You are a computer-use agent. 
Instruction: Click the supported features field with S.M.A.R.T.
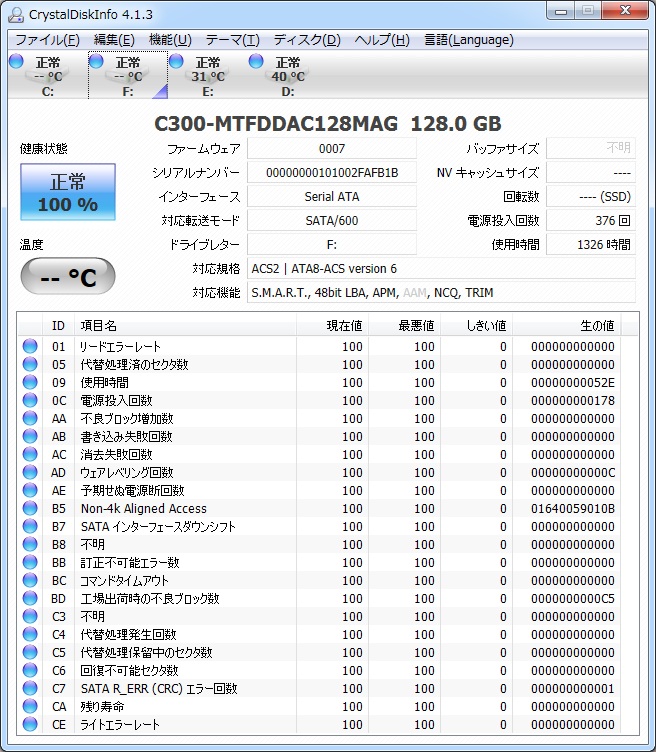(x=441, y=292)
